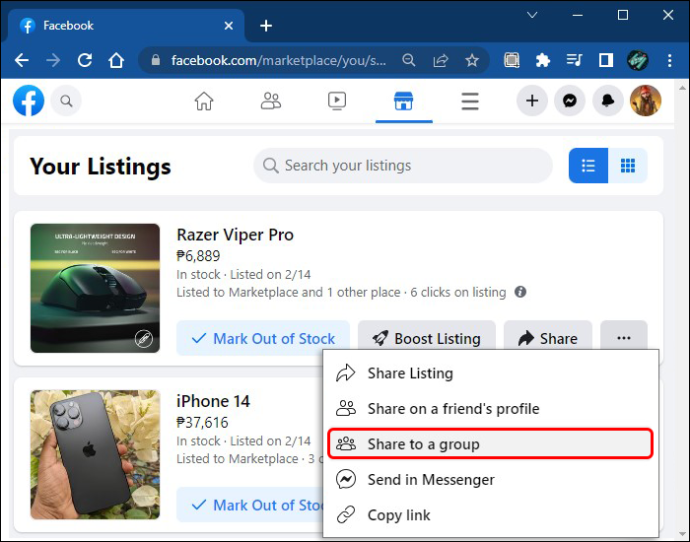Open the Notifications bell icon
This screenshot has width=690, height=542.
click(608, 101)
